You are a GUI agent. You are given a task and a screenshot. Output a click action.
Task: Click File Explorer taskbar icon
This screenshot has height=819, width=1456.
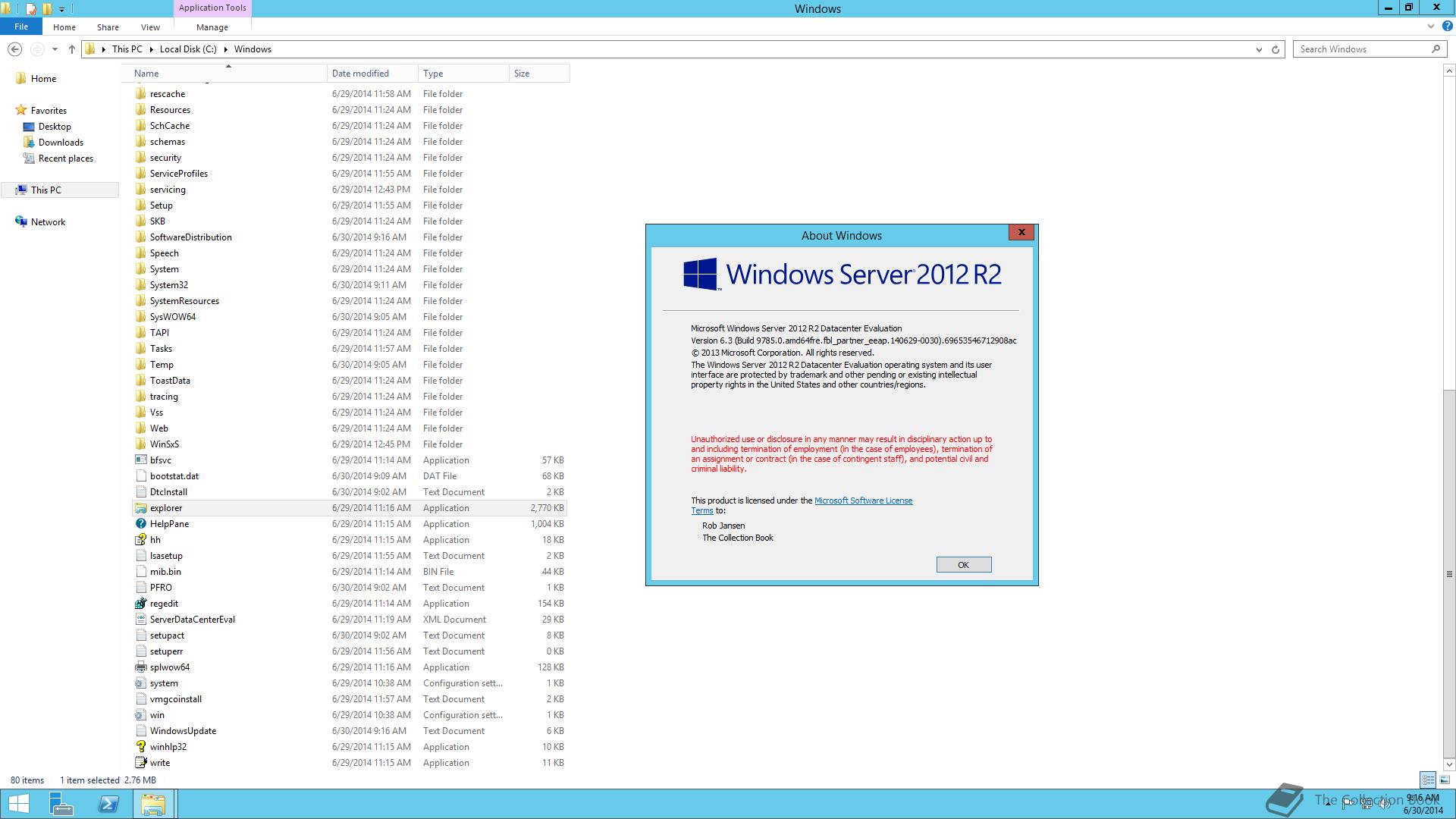pos(153,804)
